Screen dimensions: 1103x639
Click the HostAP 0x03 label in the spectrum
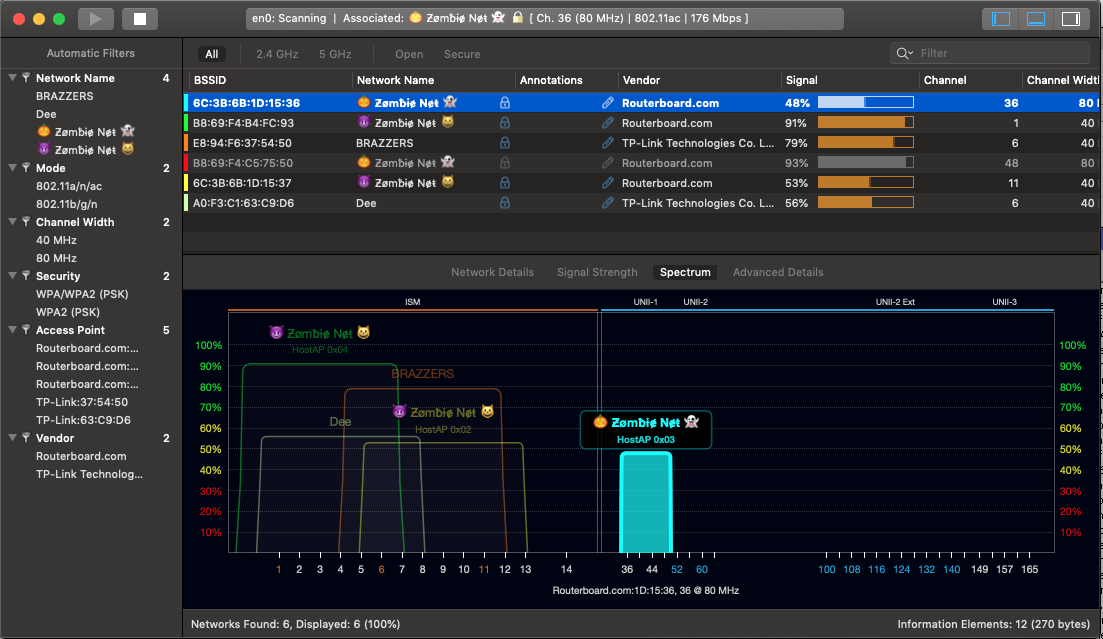point(646,440)
